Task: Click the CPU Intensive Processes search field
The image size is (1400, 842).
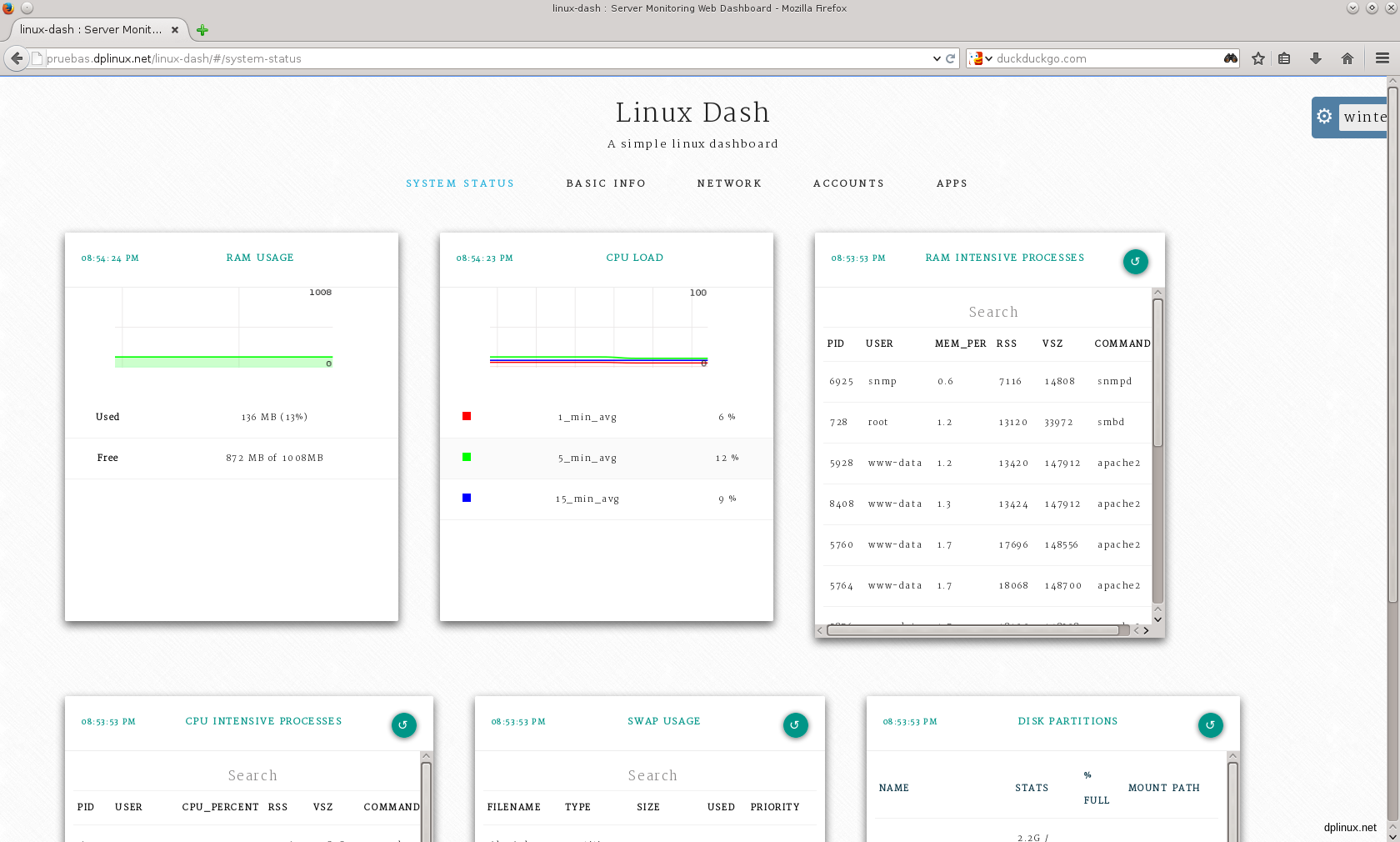Action: click(252, 775)
